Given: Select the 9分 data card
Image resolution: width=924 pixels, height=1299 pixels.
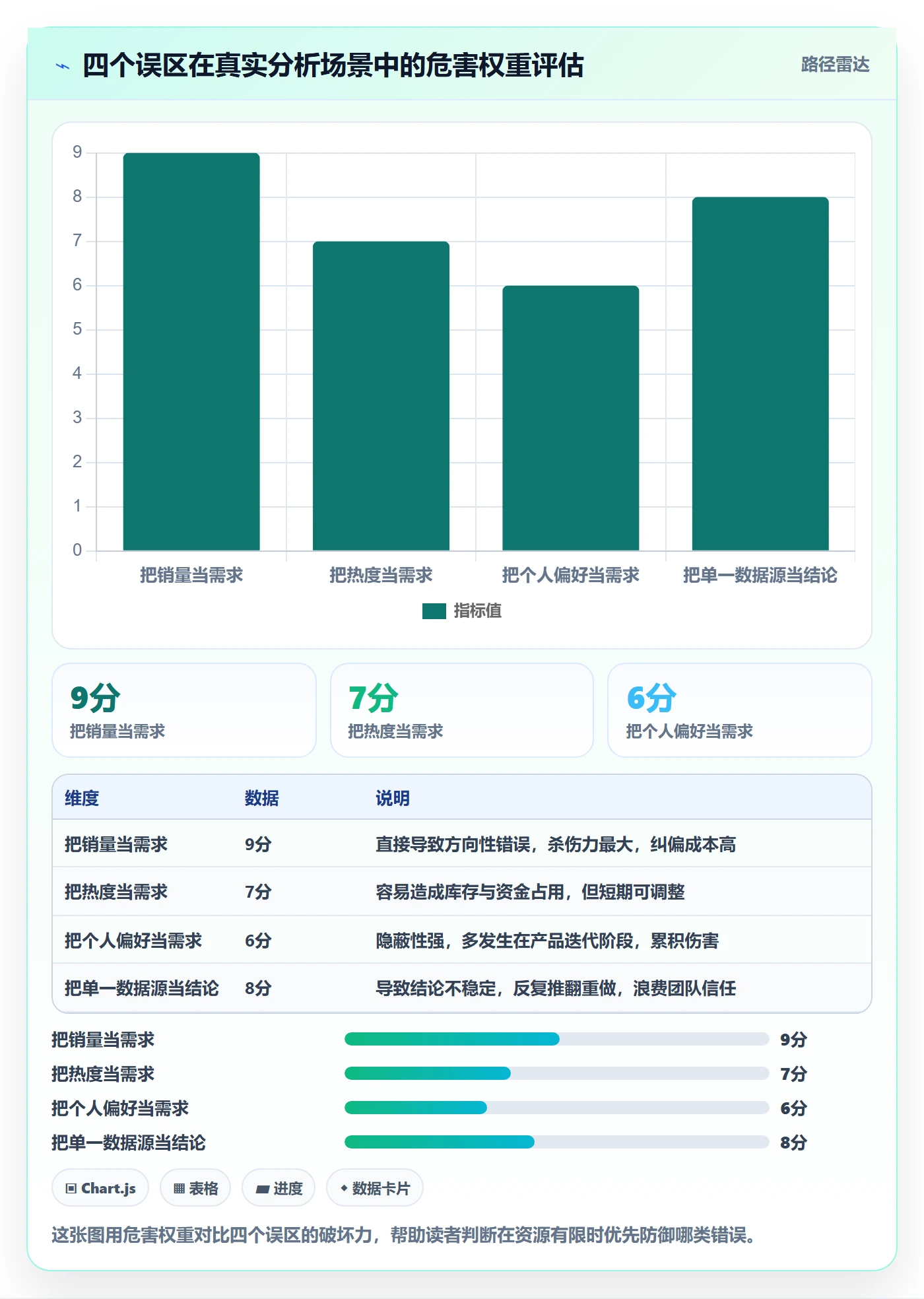Looking at the screenshot, I should tap(184, 710).
